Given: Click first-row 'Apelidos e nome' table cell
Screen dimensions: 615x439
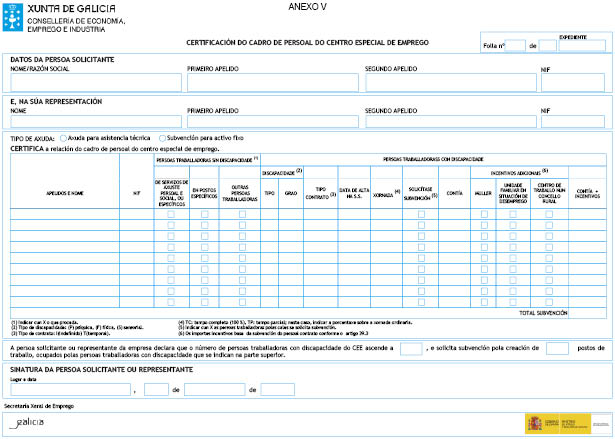Looking at the screenshot, I should (65, 214).
